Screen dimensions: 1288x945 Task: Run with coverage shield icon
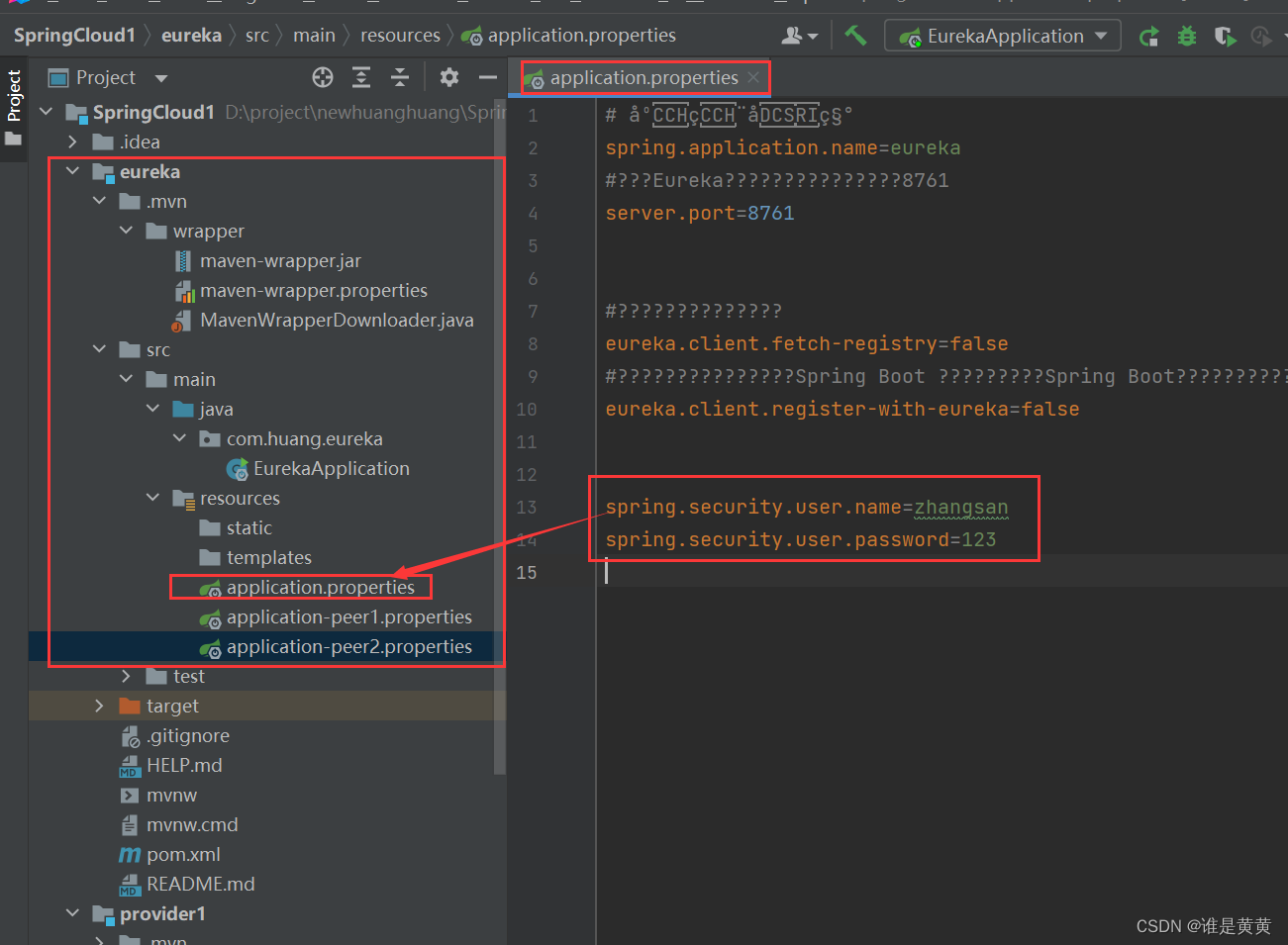pyautogui.click(x=1225, y=37)
